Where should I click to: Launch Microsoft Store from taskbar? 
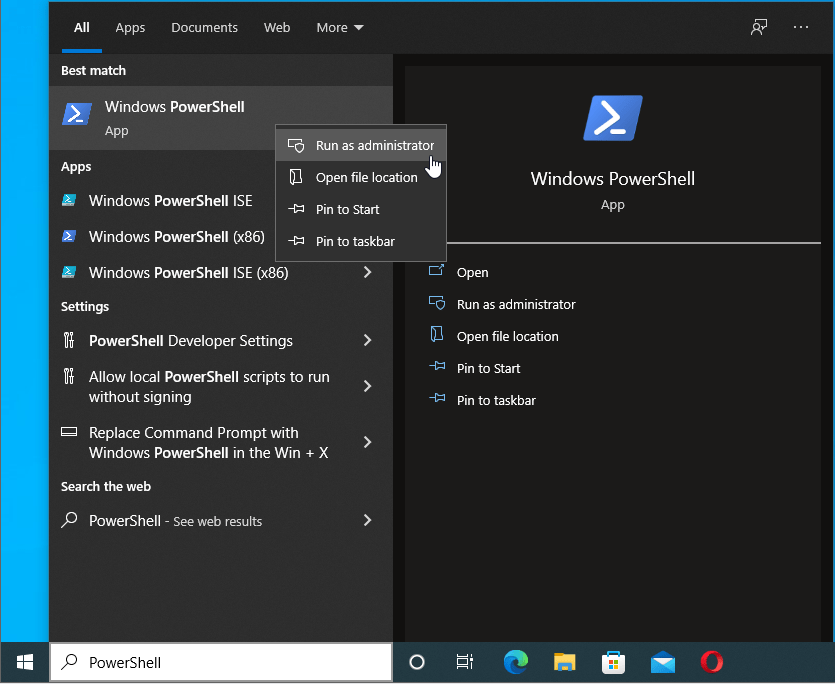pos(614,662)
